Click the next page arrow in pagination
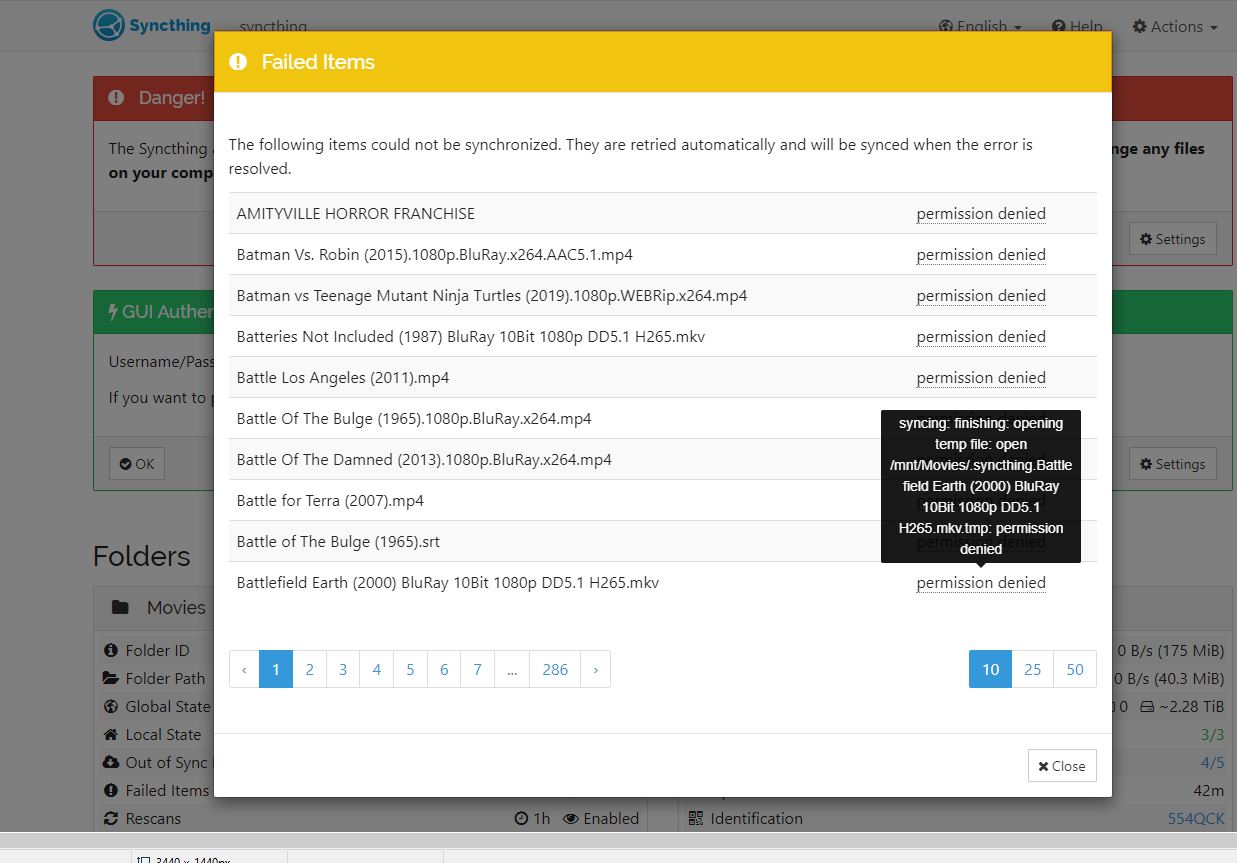Viewport: 1237px width, 863px height. (596, 669)
